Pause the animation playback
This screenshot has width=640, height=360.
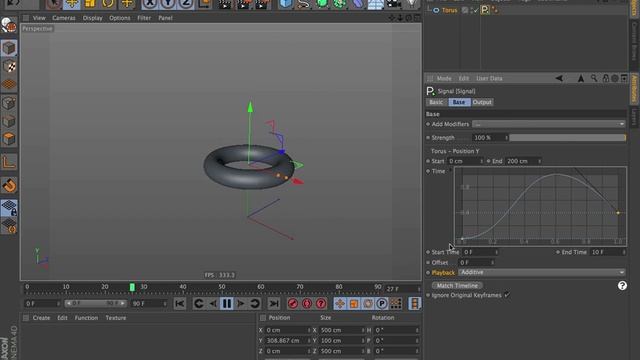tap(227, 303)
